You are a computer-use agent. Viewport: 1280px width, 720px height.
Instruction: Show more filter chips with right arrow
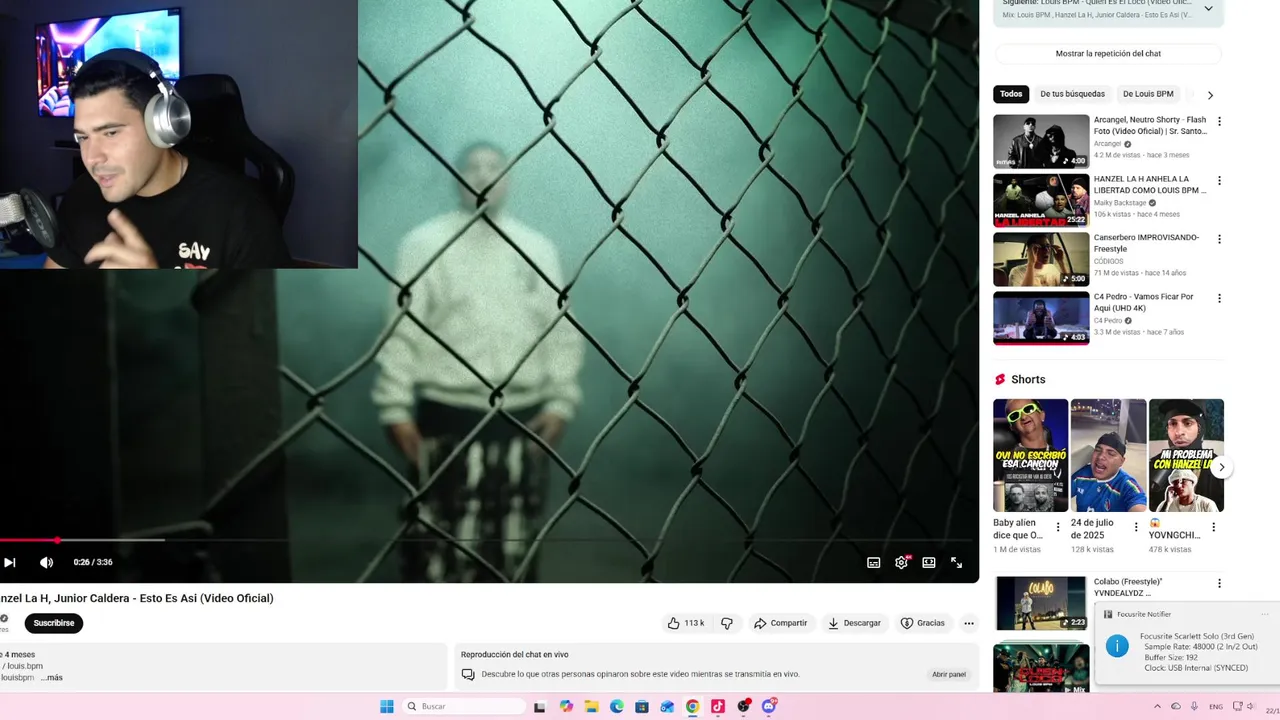[x=1210, y=95]
